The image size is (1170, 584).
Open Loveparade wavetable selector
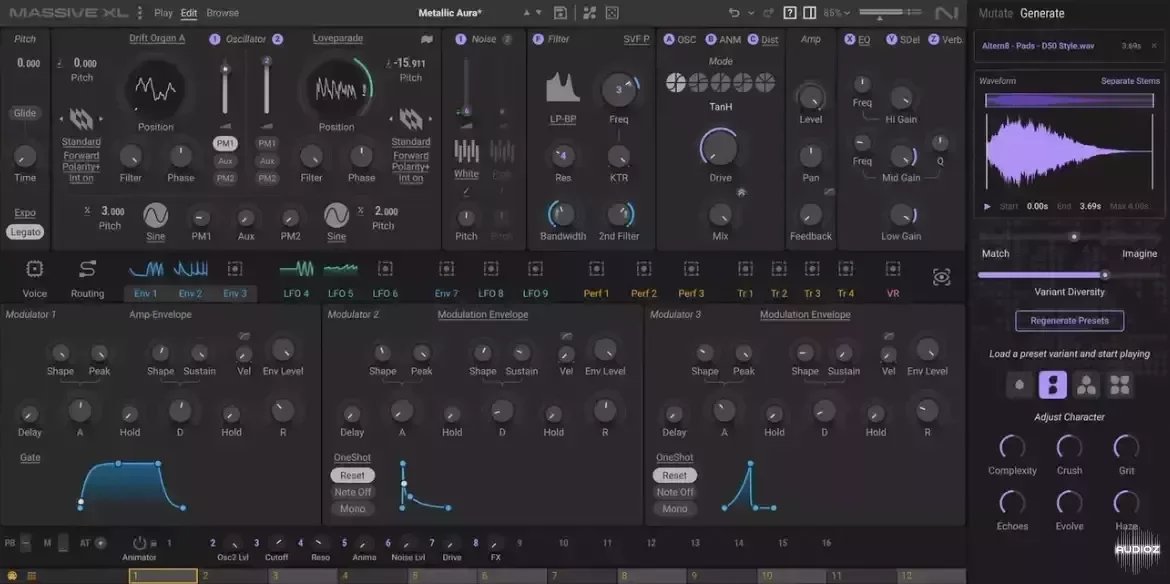(337, 38)
